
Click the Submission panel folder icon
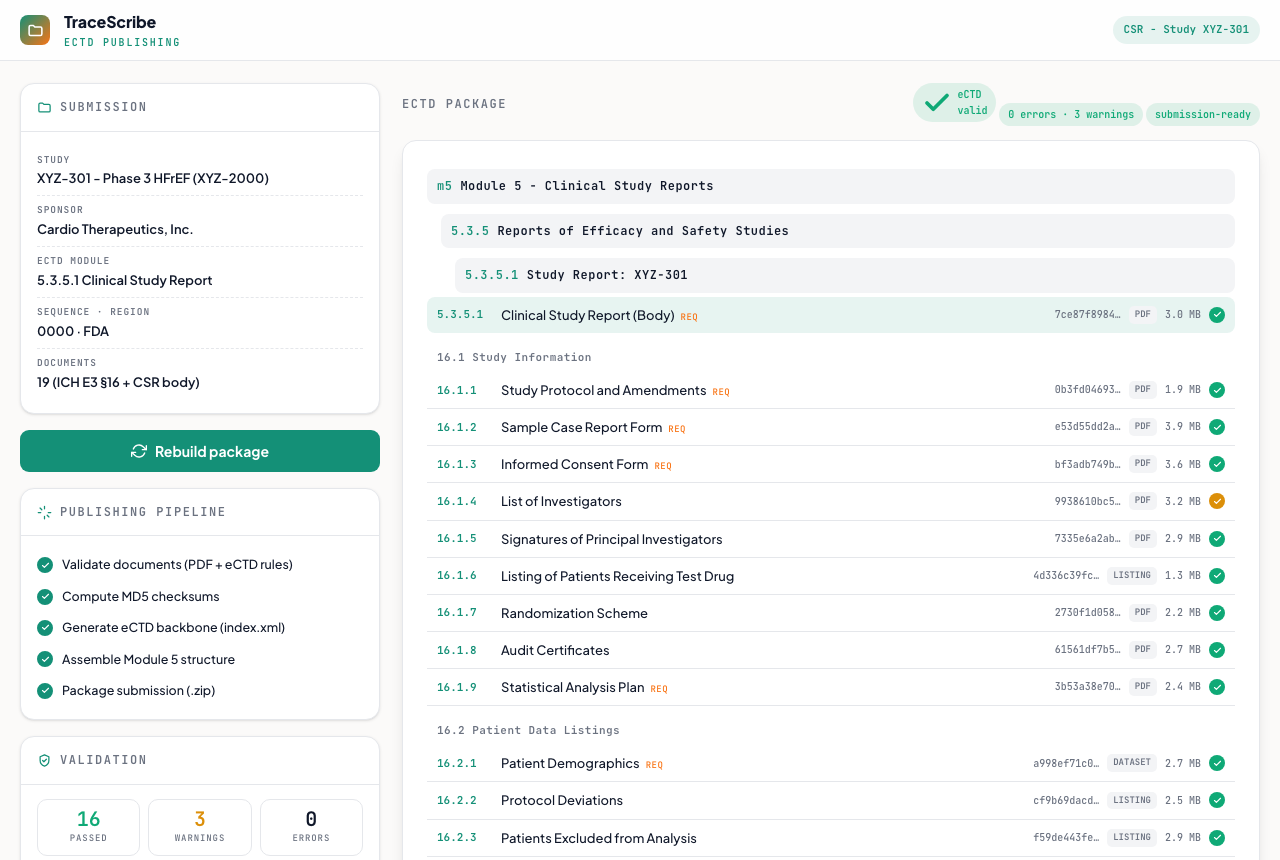[x=44, y=107]
